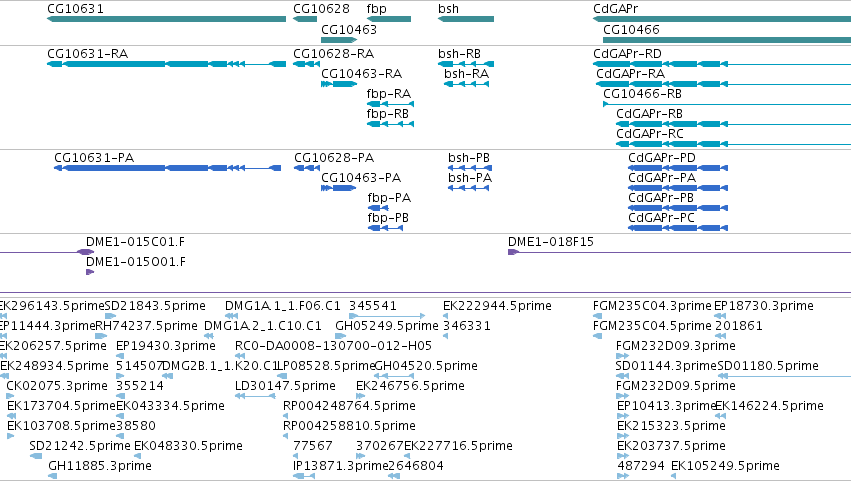Select EST SD21843.5prime
The image size is (851, 481).
pos(155,306)
